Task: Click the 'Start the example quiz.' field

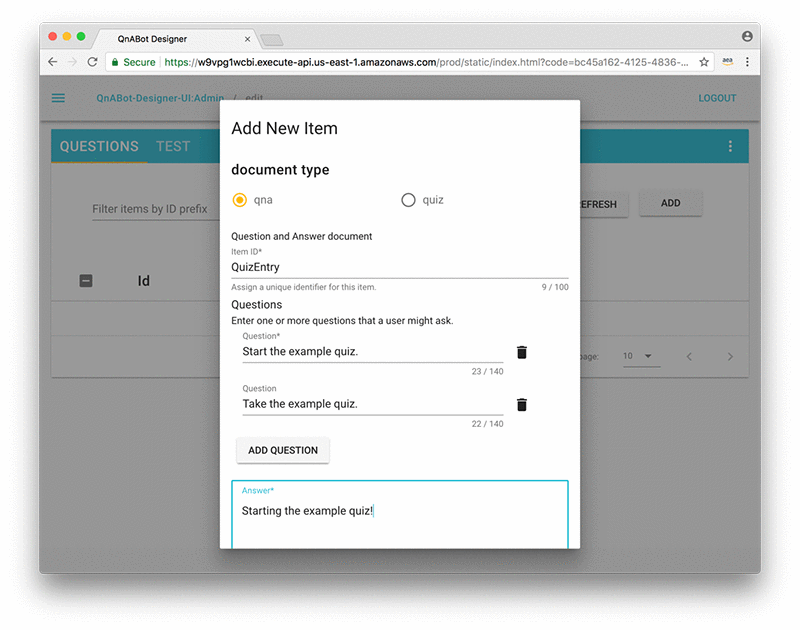Action: pyautogui.click(x=372, y=351)
